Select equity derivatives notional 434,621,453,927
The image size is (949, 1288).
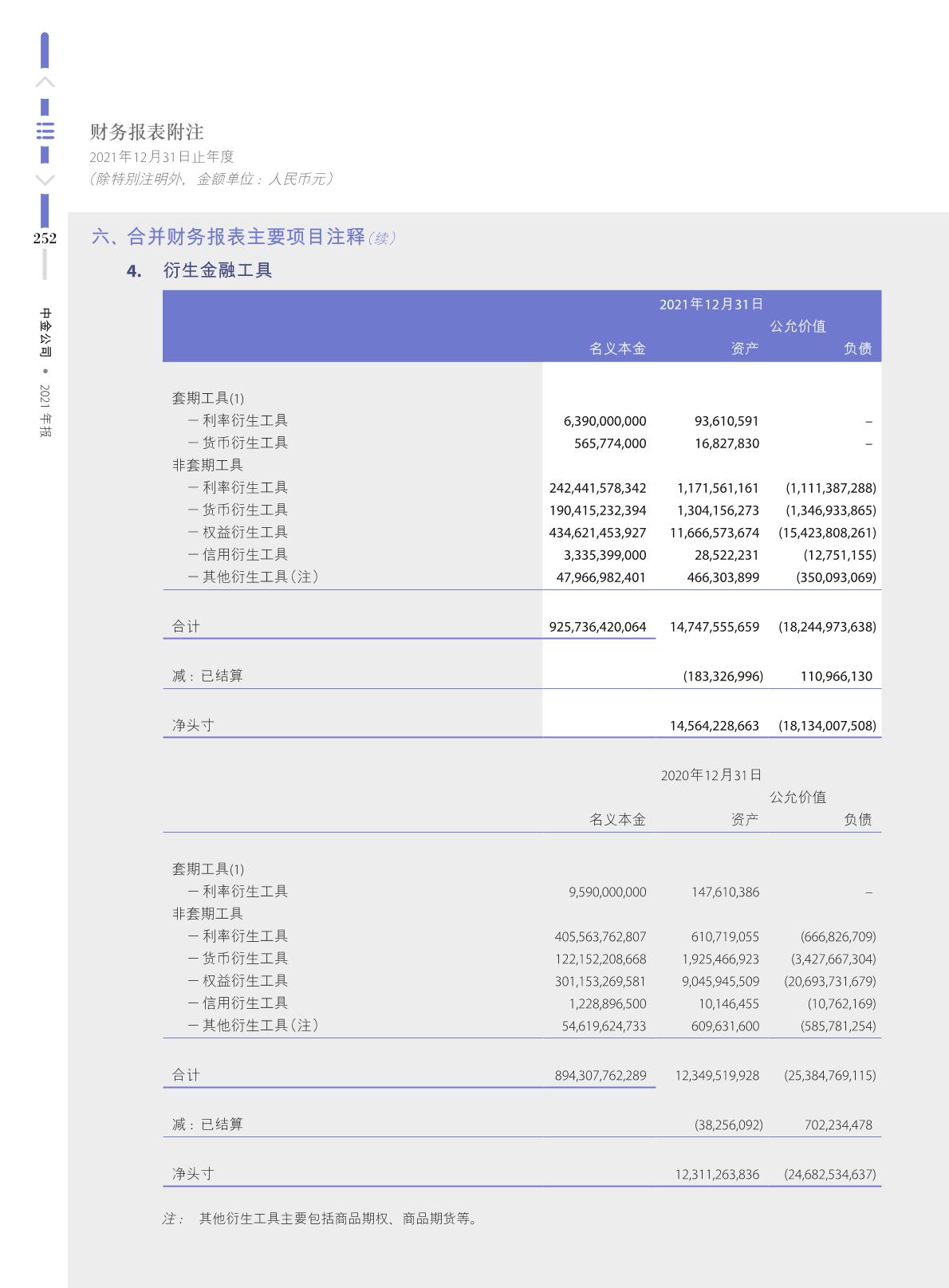point(597,533)
